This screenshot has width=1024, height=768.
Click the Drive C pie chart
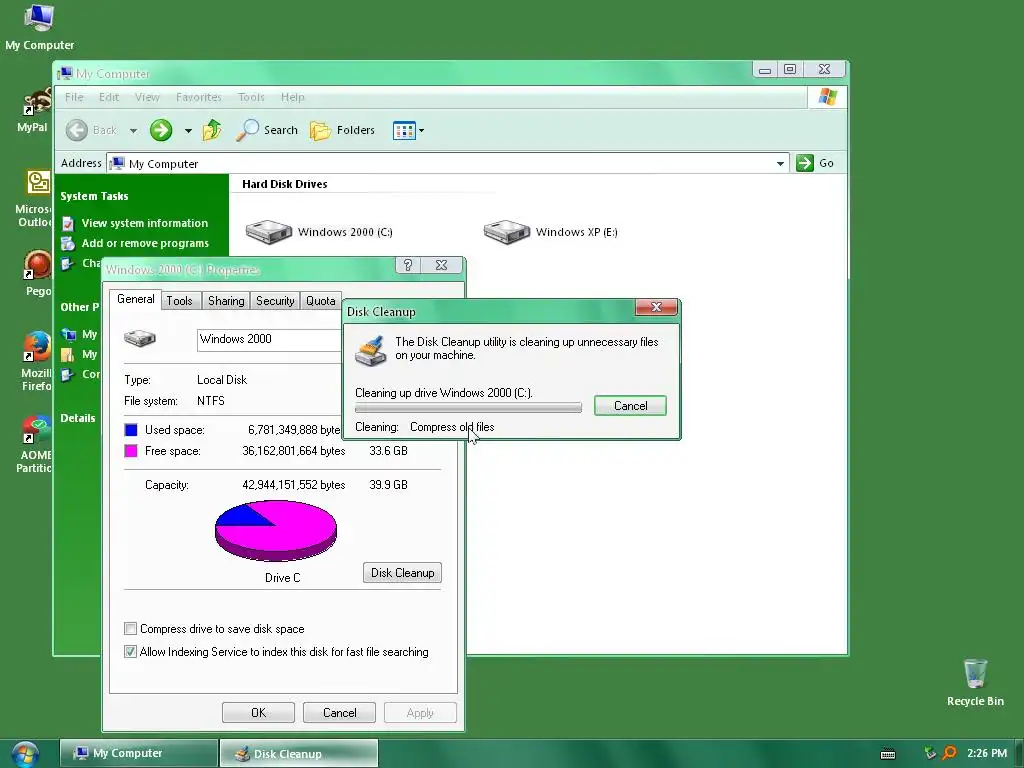276,530
